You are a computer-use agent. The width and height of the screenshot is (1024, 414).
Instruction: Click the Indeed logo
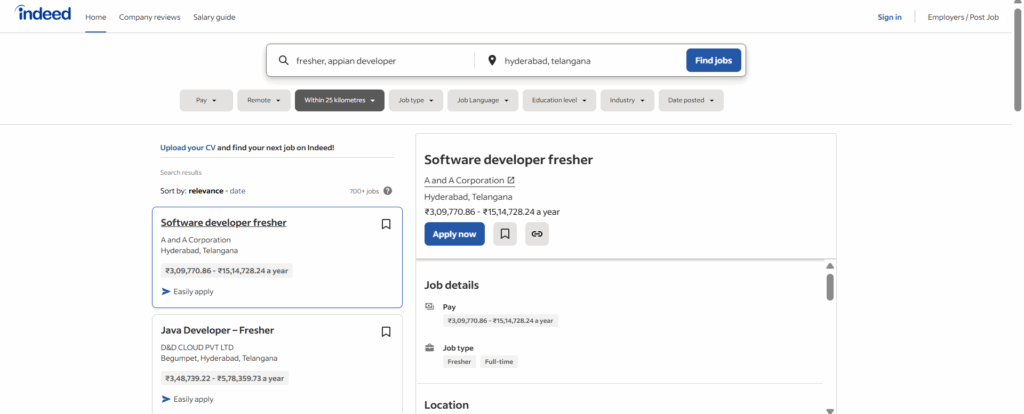[x=42, y=15]
